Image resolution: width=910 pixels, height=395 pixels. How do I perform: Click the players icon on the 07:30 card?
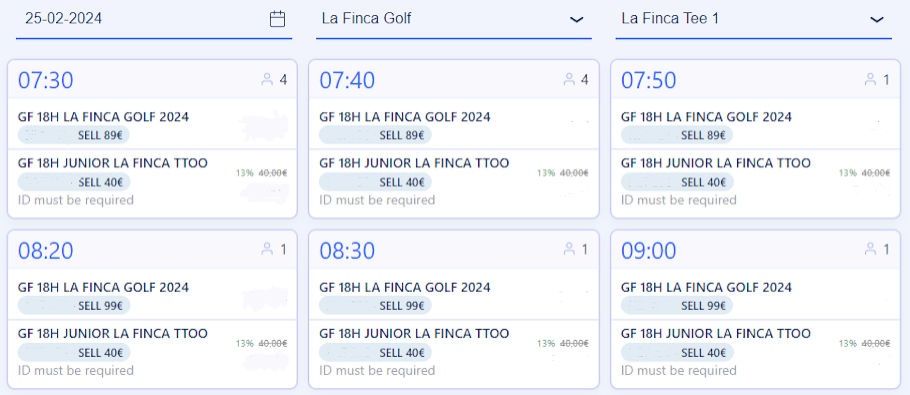tap(267, 80)
